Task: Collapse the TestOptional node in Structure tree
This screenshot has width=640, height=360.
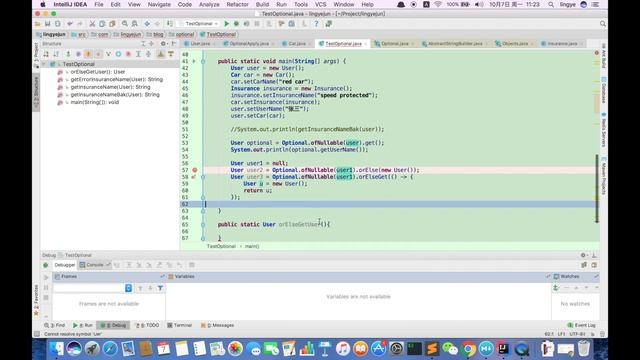Action: pyautogui.click(x=44, y=64)
